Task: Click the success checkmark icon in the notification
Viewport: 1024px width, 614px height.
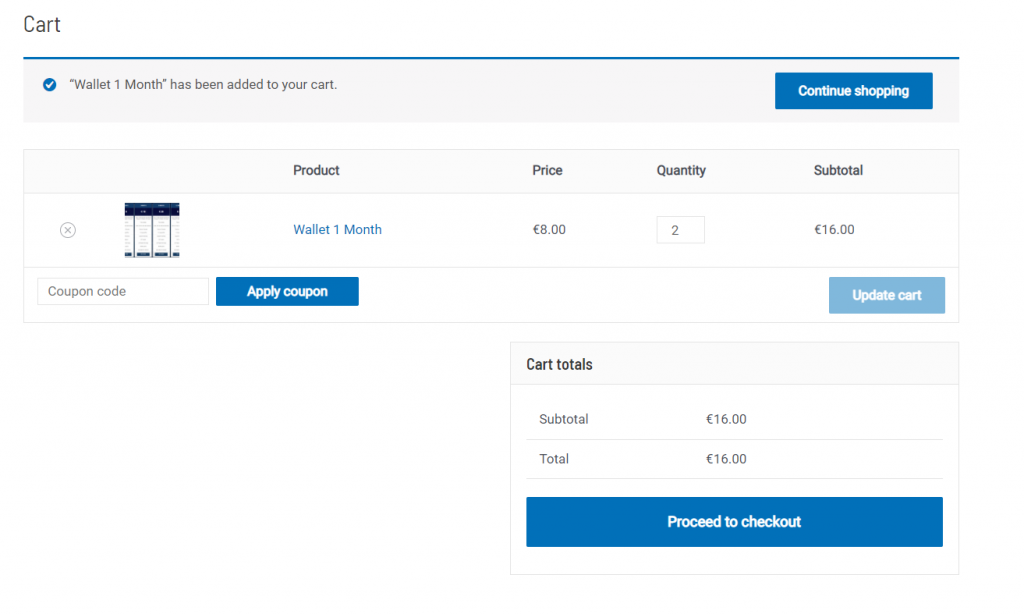Action: coord(49,85)
